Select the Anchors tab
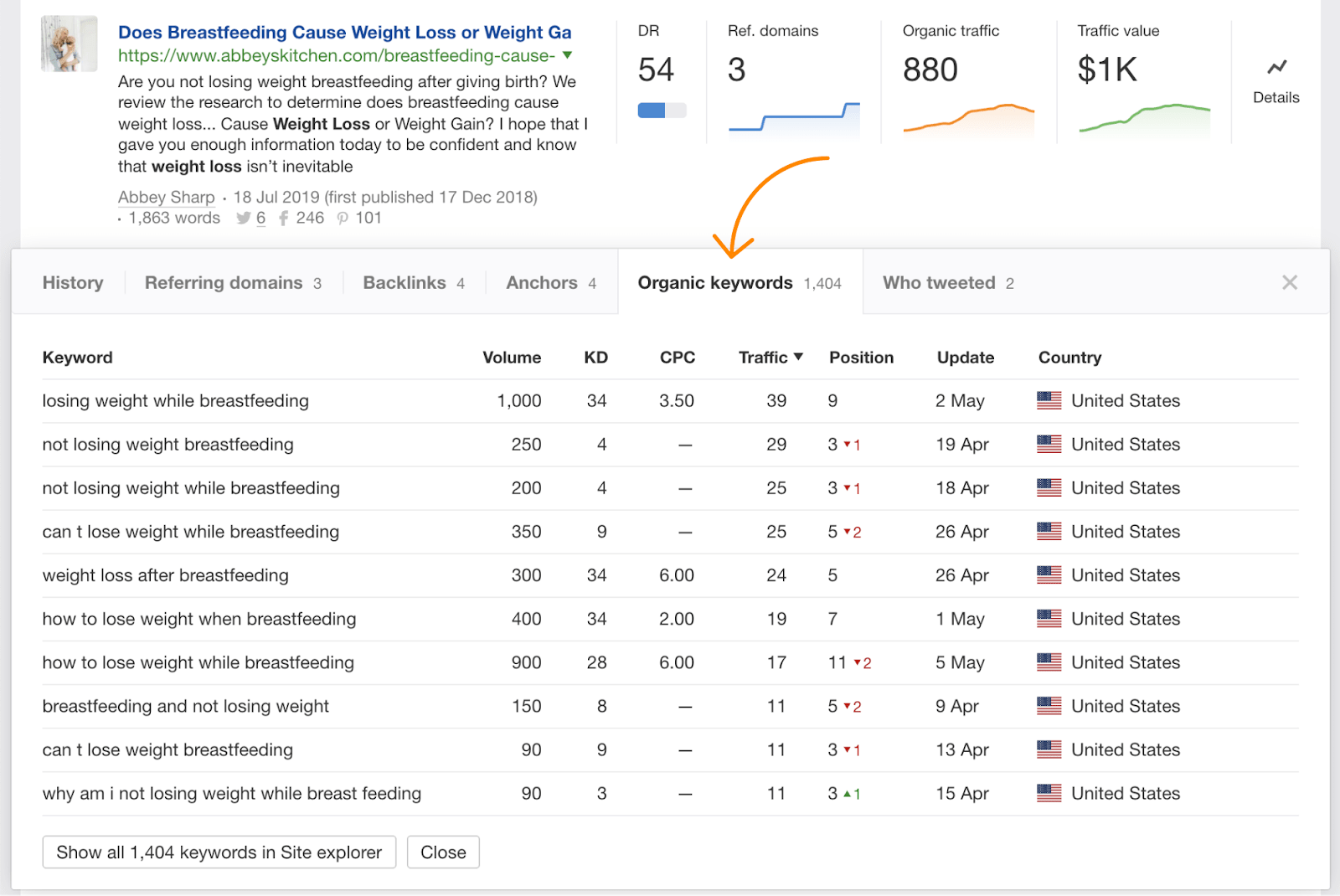Viewport: 1340px width, 896px height. point(542,282)
